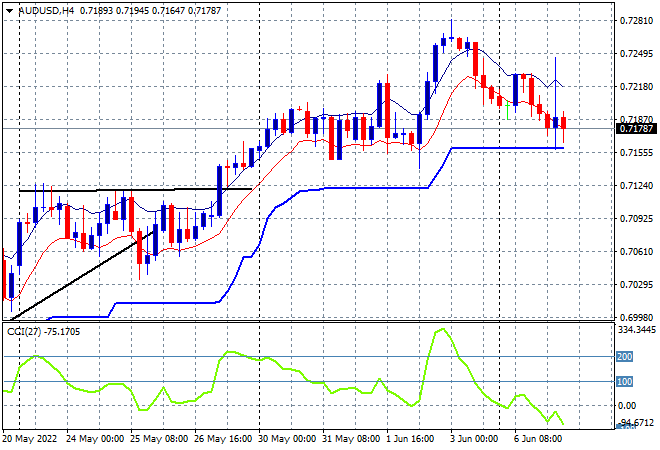Click the time axis label 20 May 2022
Image resolution: width=660 pixels, height=450 pixels.
30,439
